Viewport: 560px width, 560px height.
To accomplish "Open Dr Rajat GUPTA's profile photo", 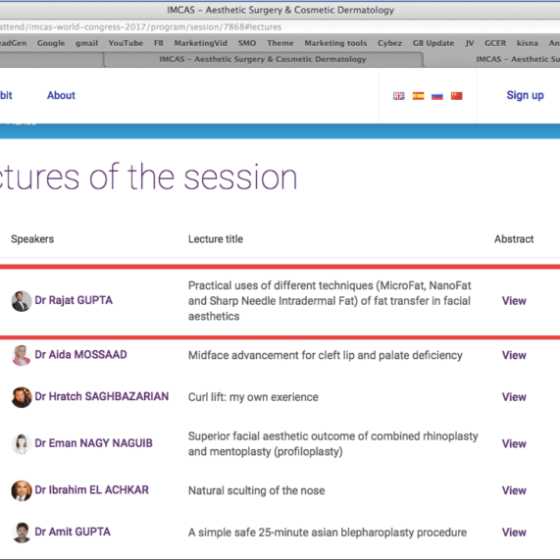I will point(21,301).
